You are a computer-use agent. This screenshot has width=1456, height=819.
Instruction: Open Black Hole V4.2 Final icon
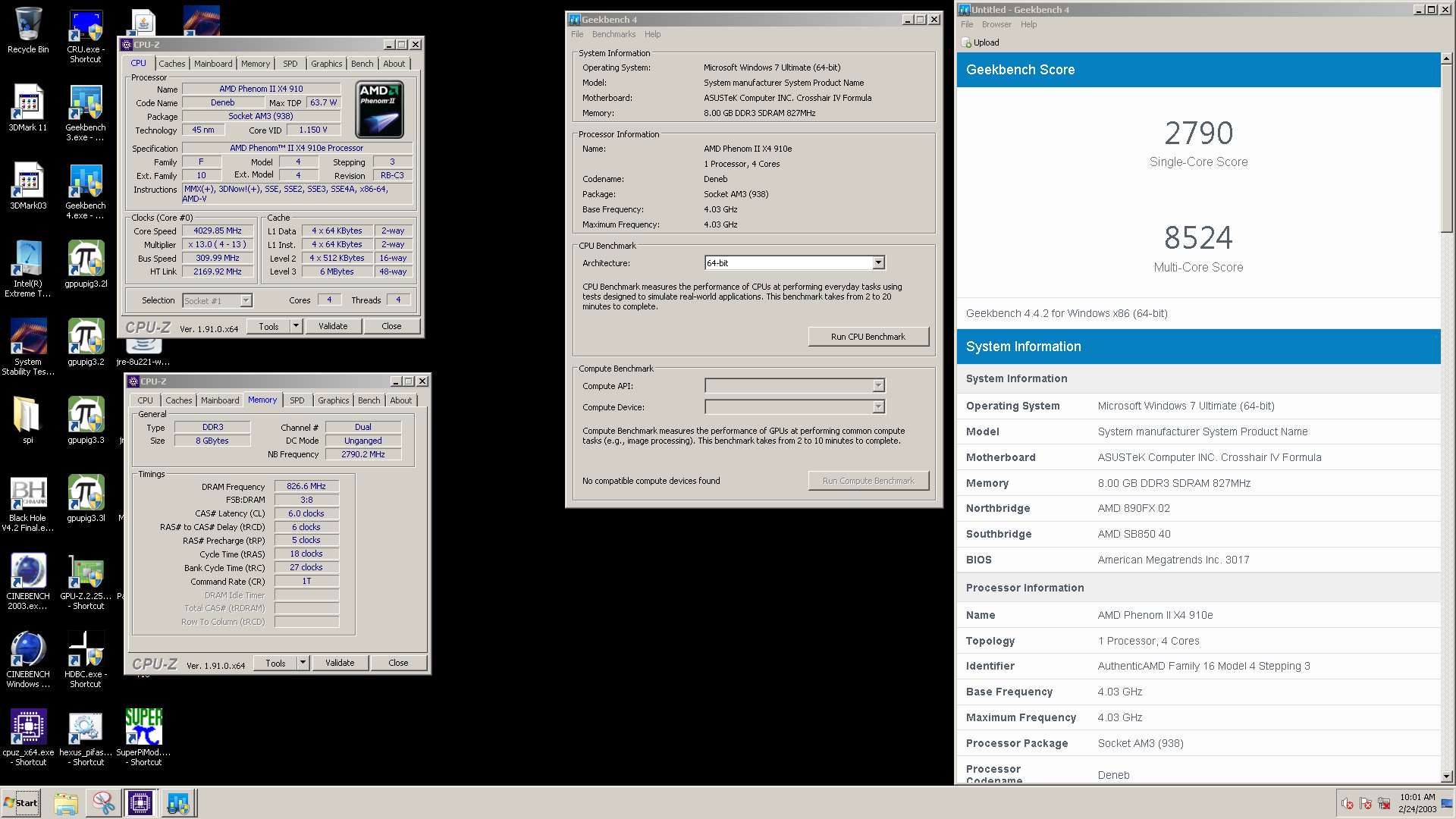tap(28, 503)
